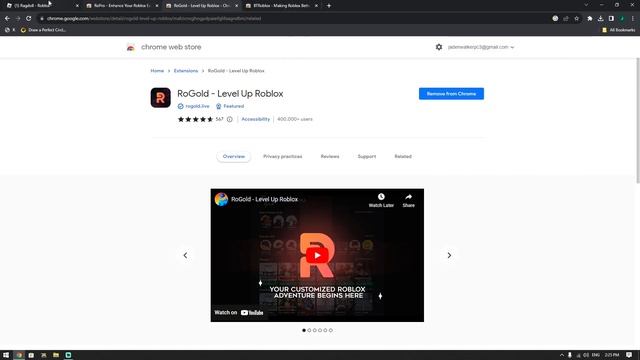The width and height of the screenshot is (640, 360).
Task: Click the taskbar clock showing time
Action: 611,355
